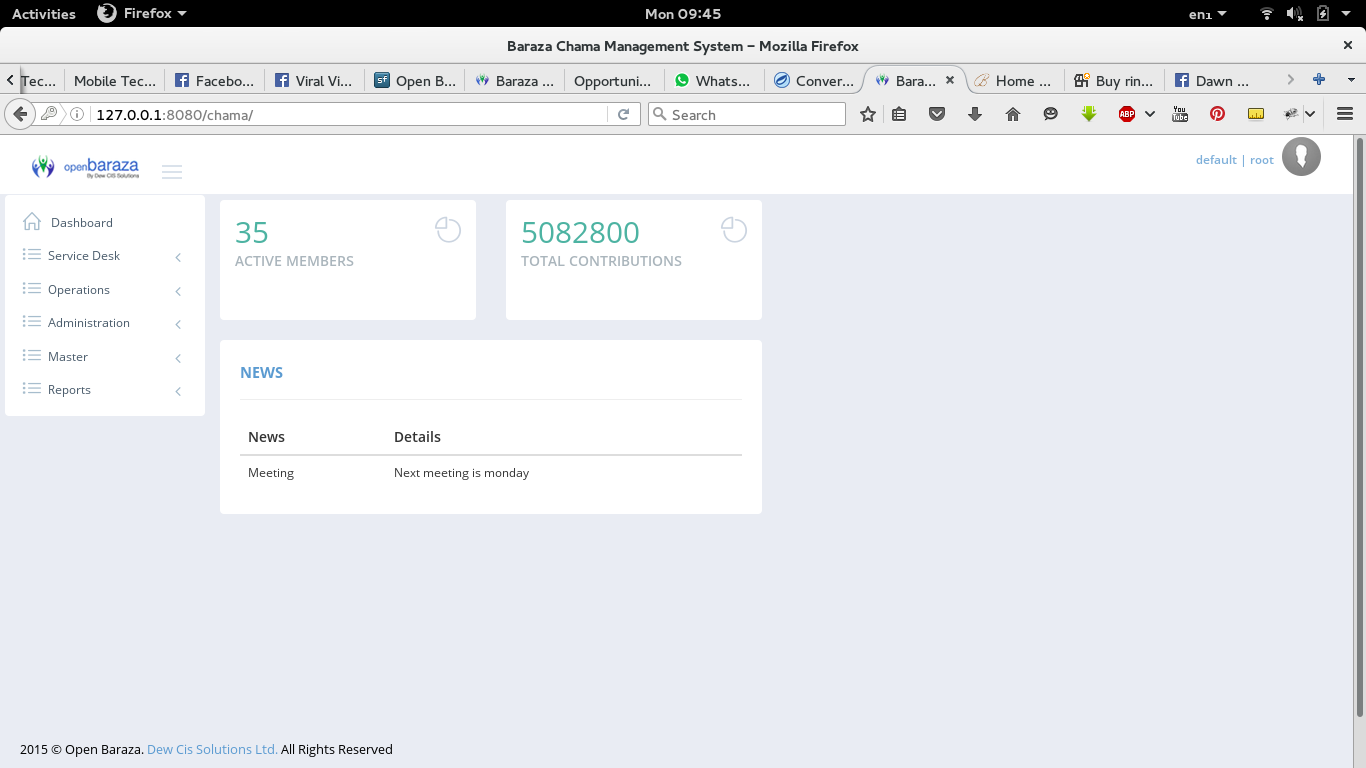Open the Activities menu
Image resolution: width=1366 pixels, height=768 pixels.
point(43,13)
